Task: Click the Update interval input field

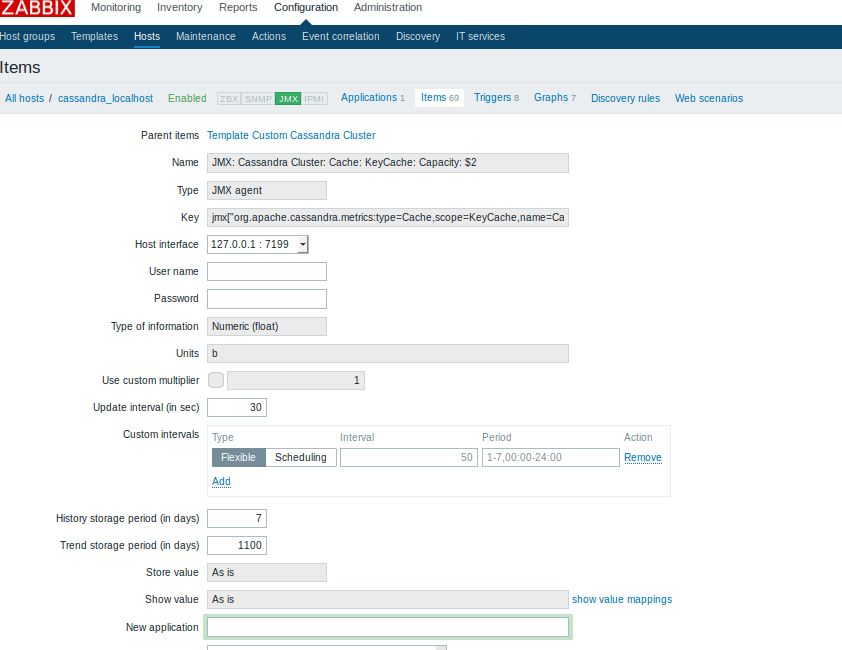Action: (237, 408)
